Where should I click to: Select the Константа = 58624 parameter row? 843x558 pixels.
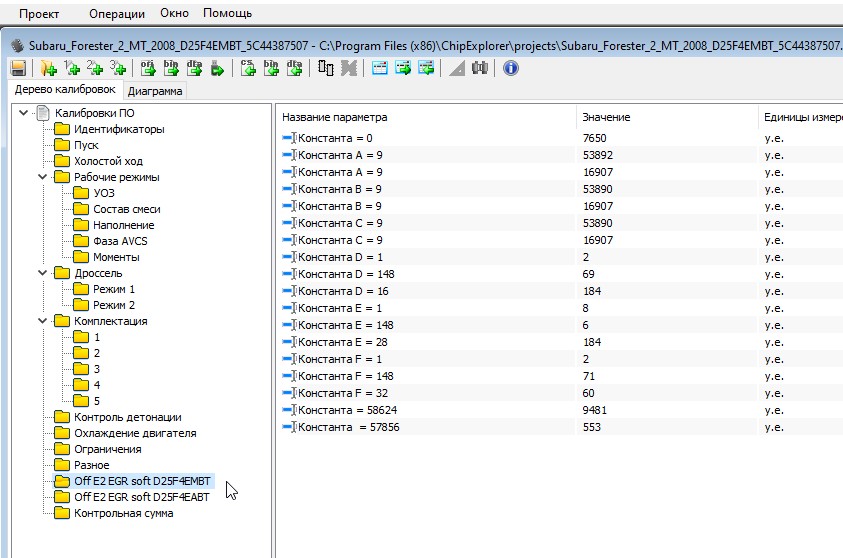[349, 407]
